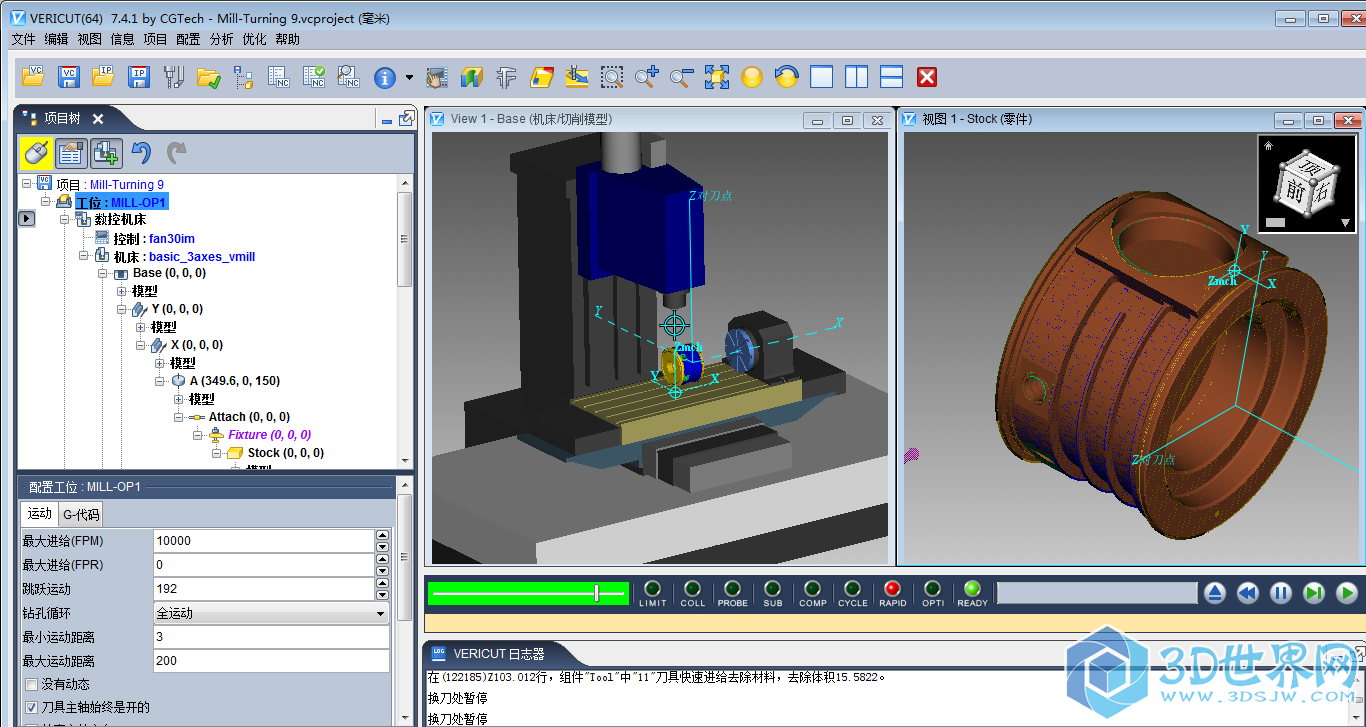Click the blue info icon

click(385, 77)
